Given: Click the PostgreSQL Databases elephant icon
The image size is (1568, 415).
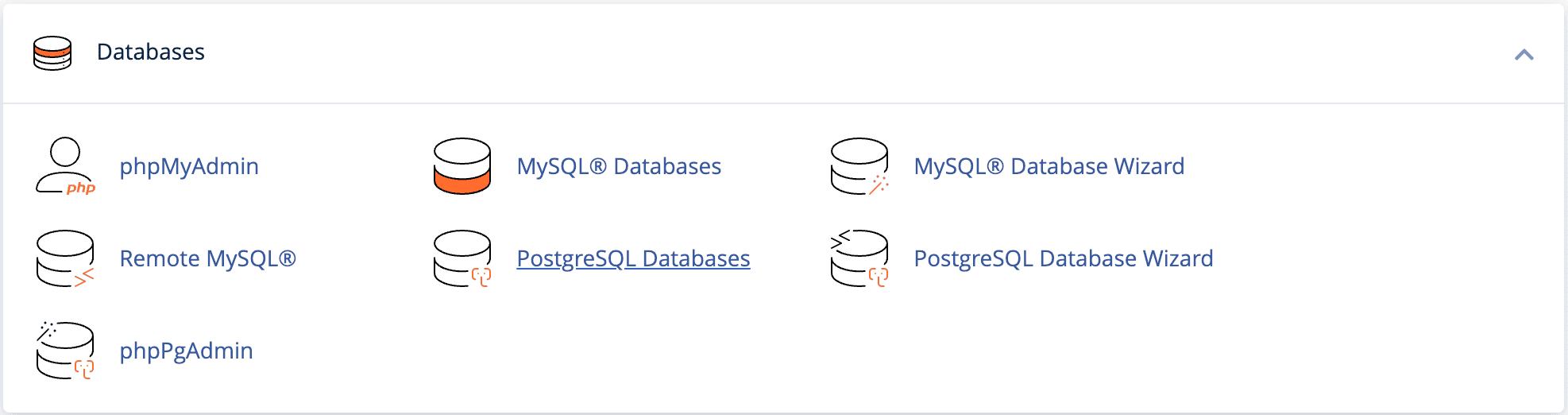Looking at the screenshot, I should 462,258.
